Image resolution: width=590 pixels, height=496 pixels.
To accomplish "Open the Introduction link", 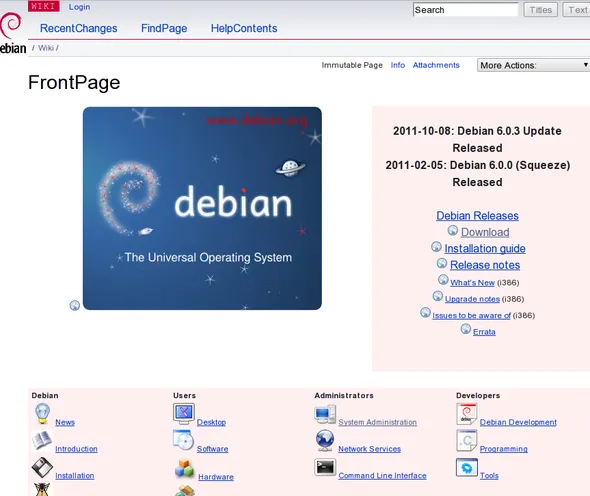I will tap(76, 449).
